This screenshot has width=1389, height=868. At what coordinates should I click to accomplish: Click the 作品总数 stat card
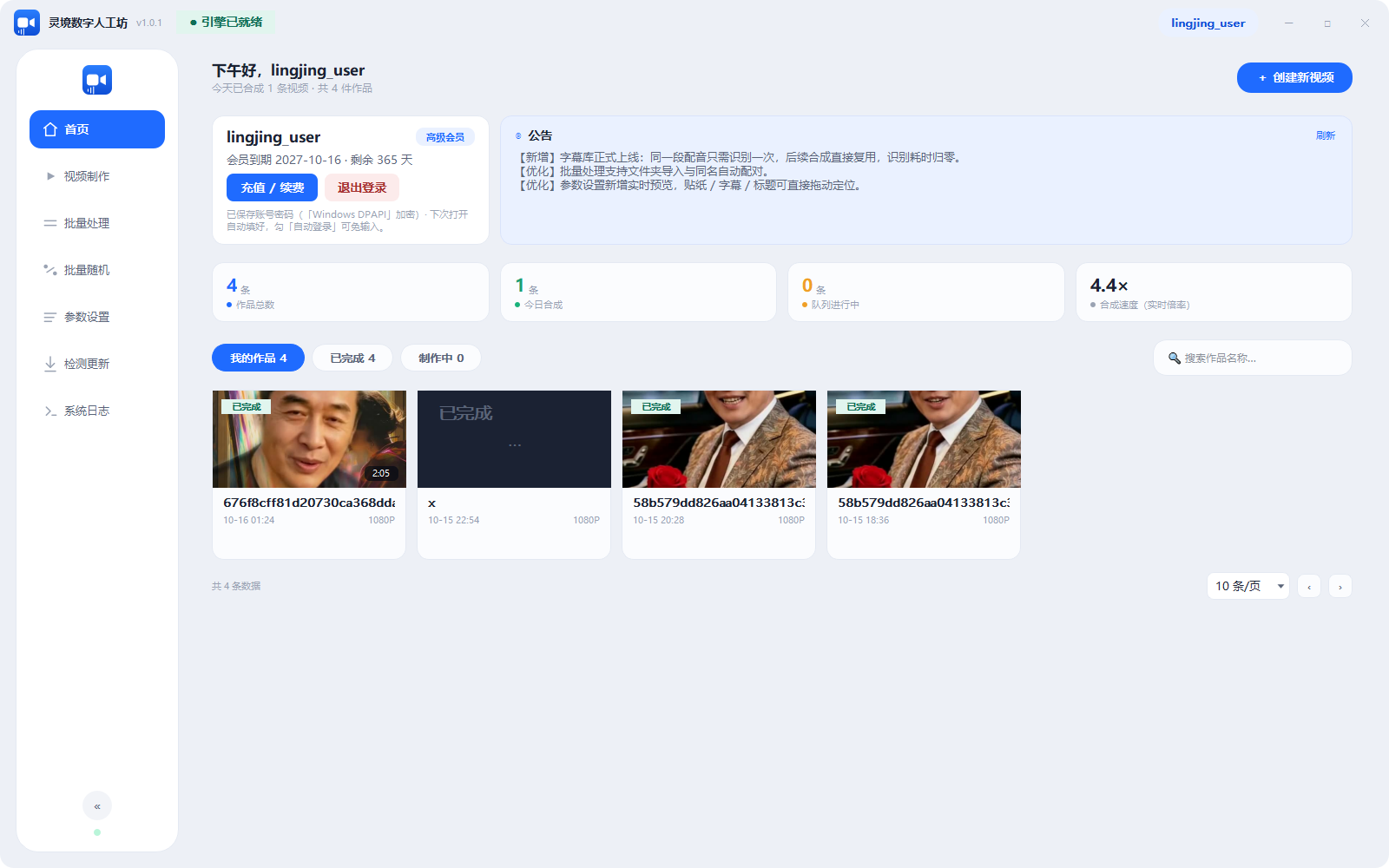(x=351, y=293)
